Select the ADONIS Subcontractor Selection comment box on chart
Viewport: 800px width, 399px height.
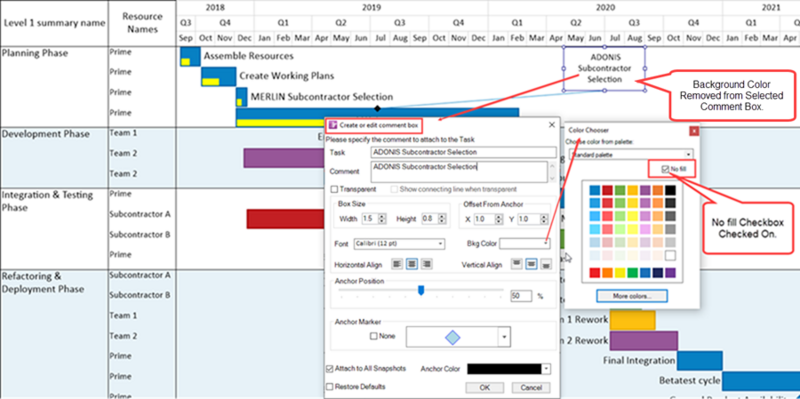pos(605,69)
